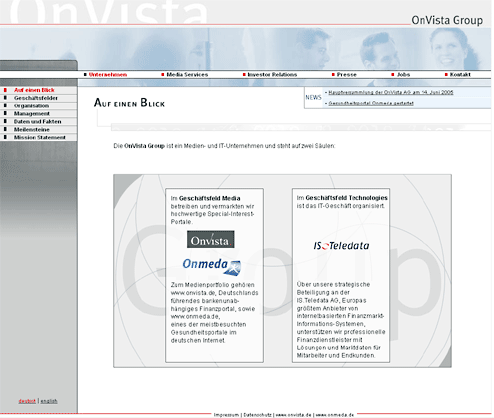
Task: Select the Presse menu item
Action: [346, 75]
